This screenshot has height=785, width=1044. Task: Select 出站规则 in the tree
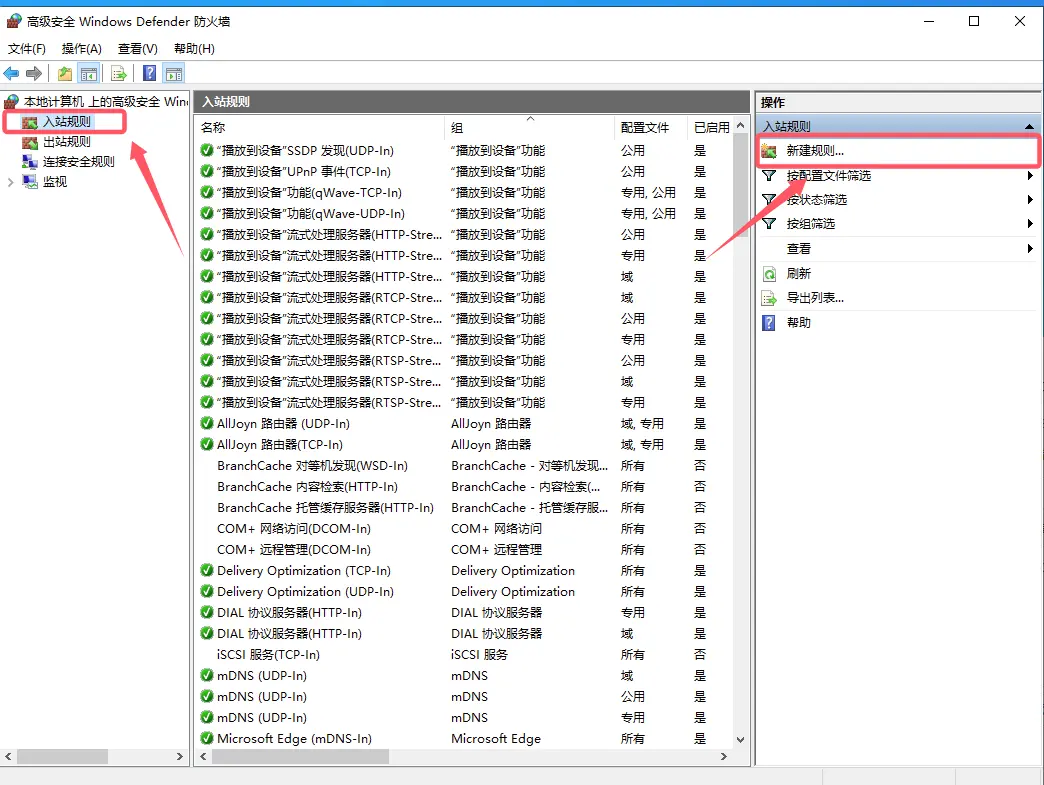click(x=67, y=142)
